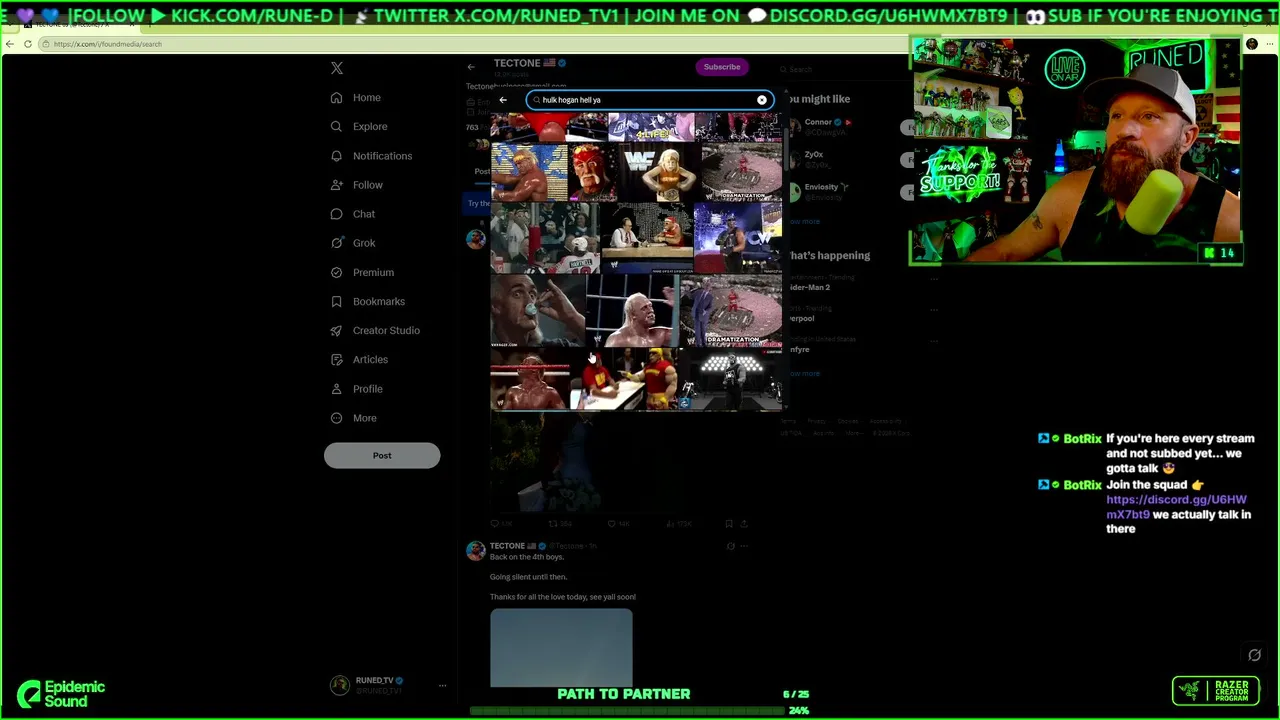Open Home in the X sidebar
This screenshot has height=720, width=1280.
[356, 98]
